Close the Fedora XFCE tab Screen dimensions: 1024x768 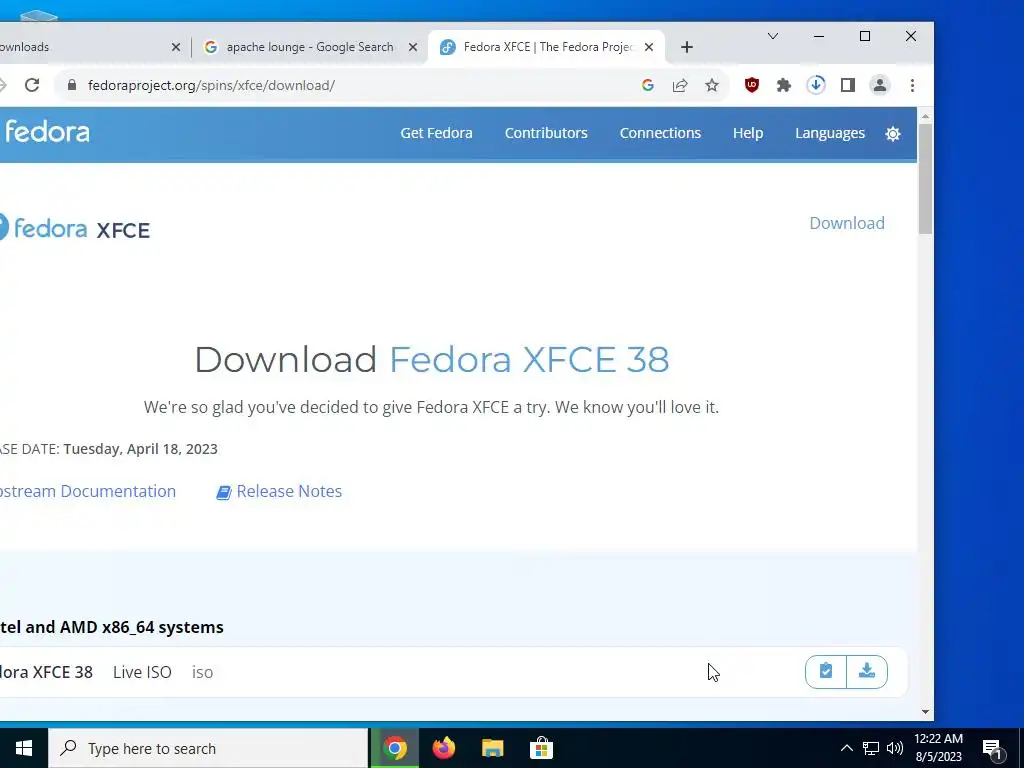click(x=648, y=47)
